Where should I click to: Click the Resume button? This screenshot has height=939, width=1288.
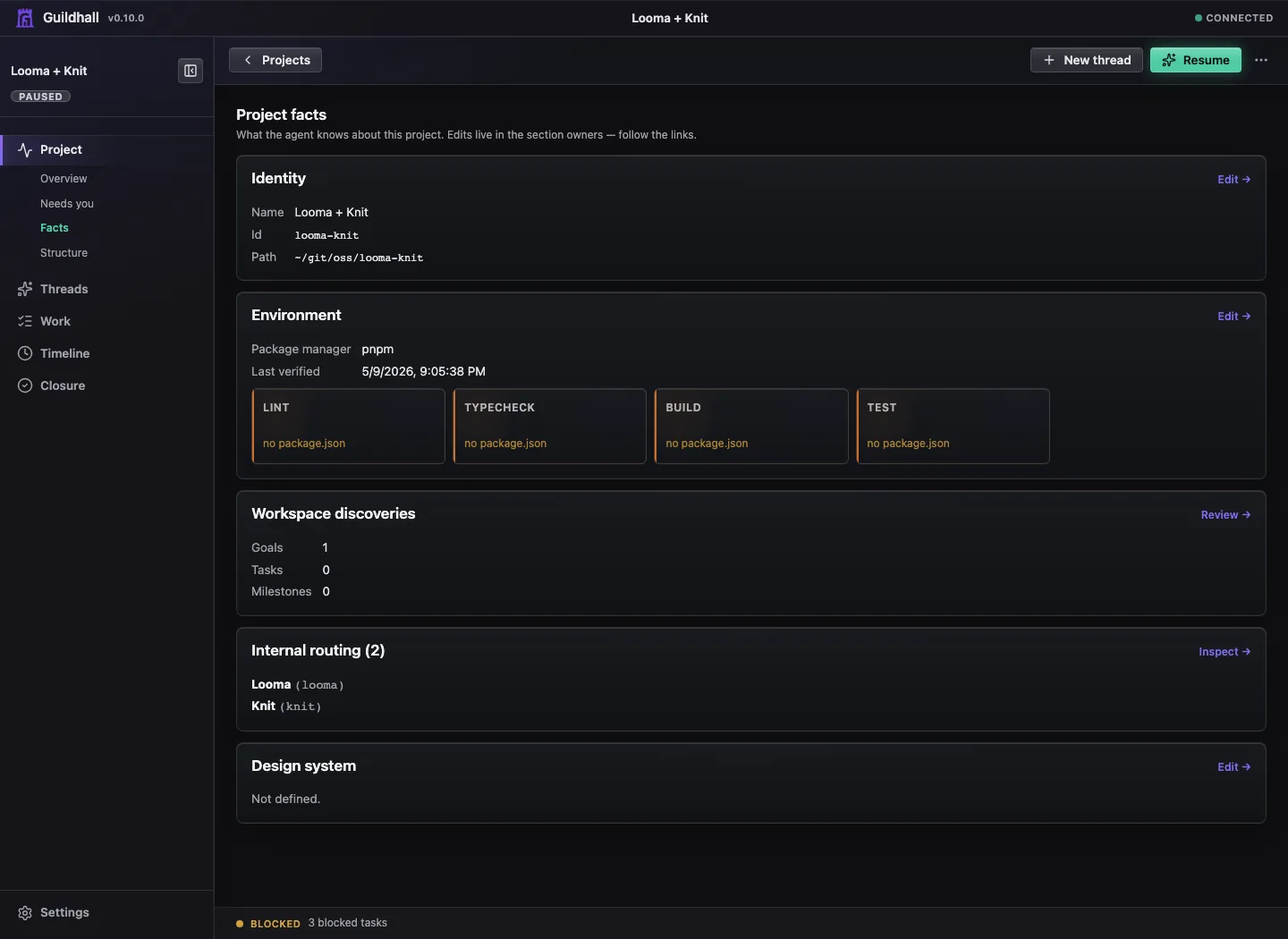tap(1196, 60)
